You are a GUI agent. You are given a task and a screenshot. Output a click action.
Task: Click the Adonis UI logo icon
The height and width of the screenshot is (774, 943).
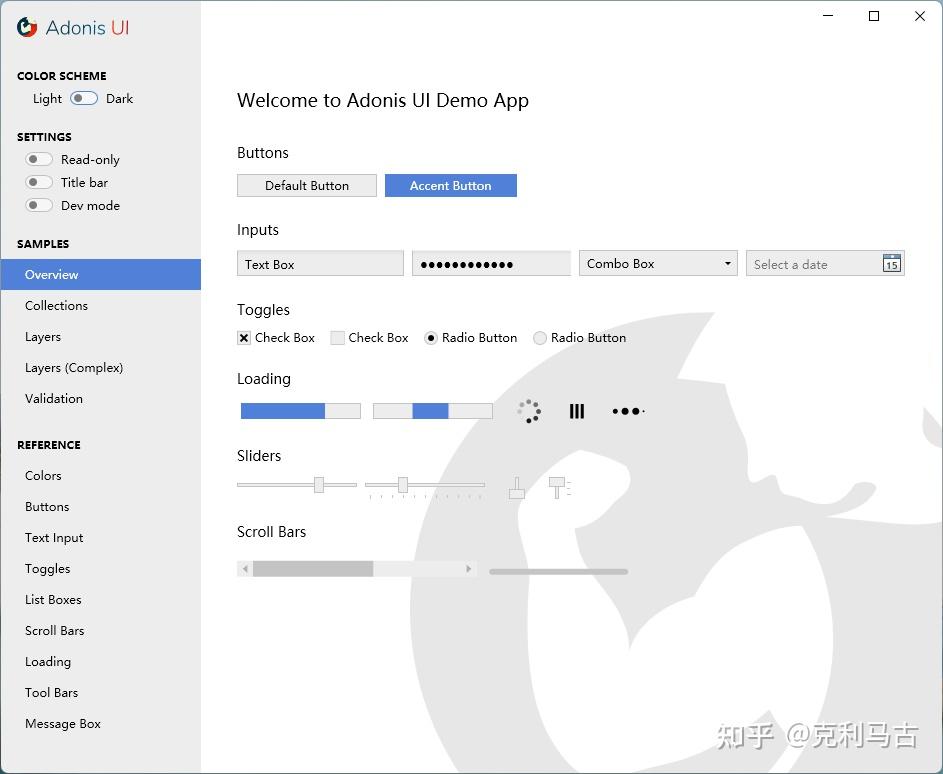[x=28, y=28]
